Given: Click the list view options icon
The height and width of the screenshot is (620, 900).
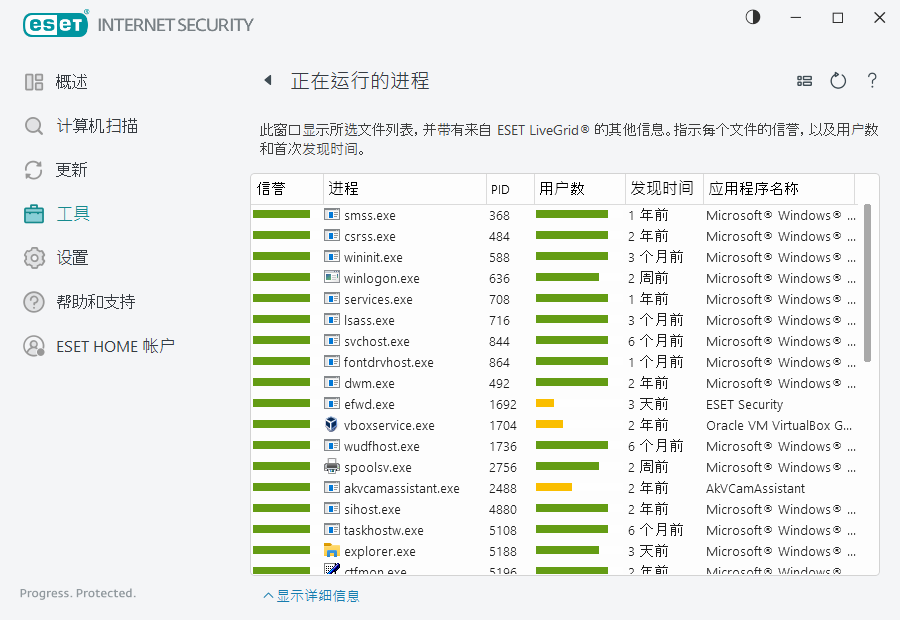Looking at the screenshot, I should pyautogui.click(x=804, y=81).
